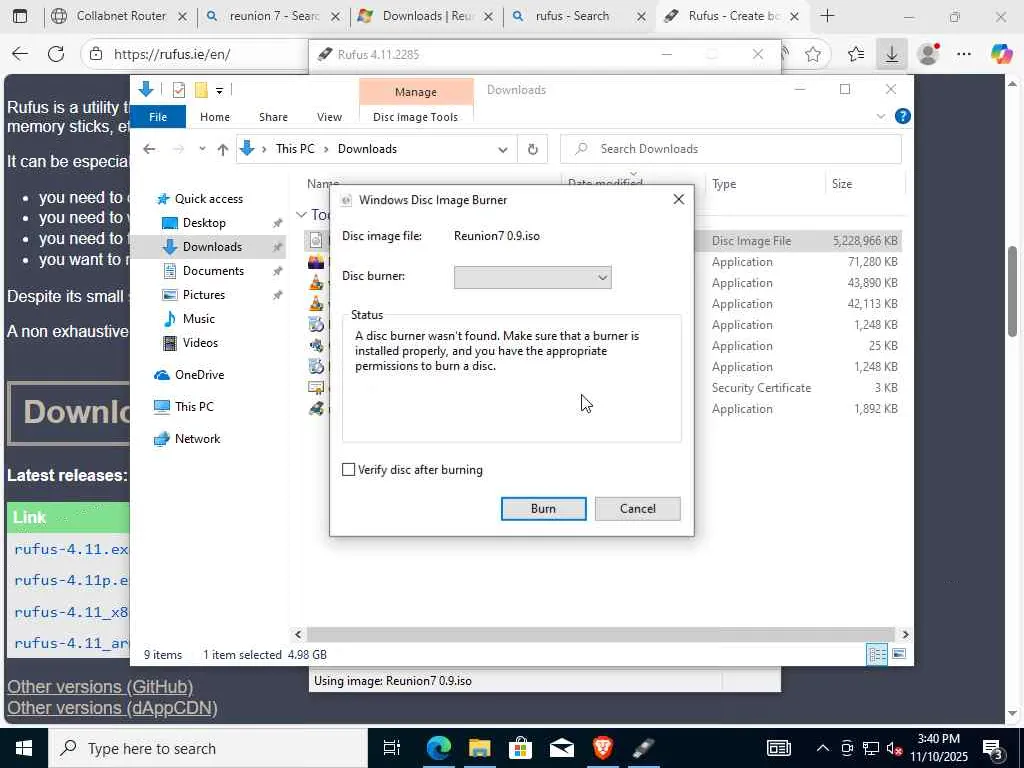Go back in Edge browser
The image size is (1024, 768).
(x=20, y=54)
